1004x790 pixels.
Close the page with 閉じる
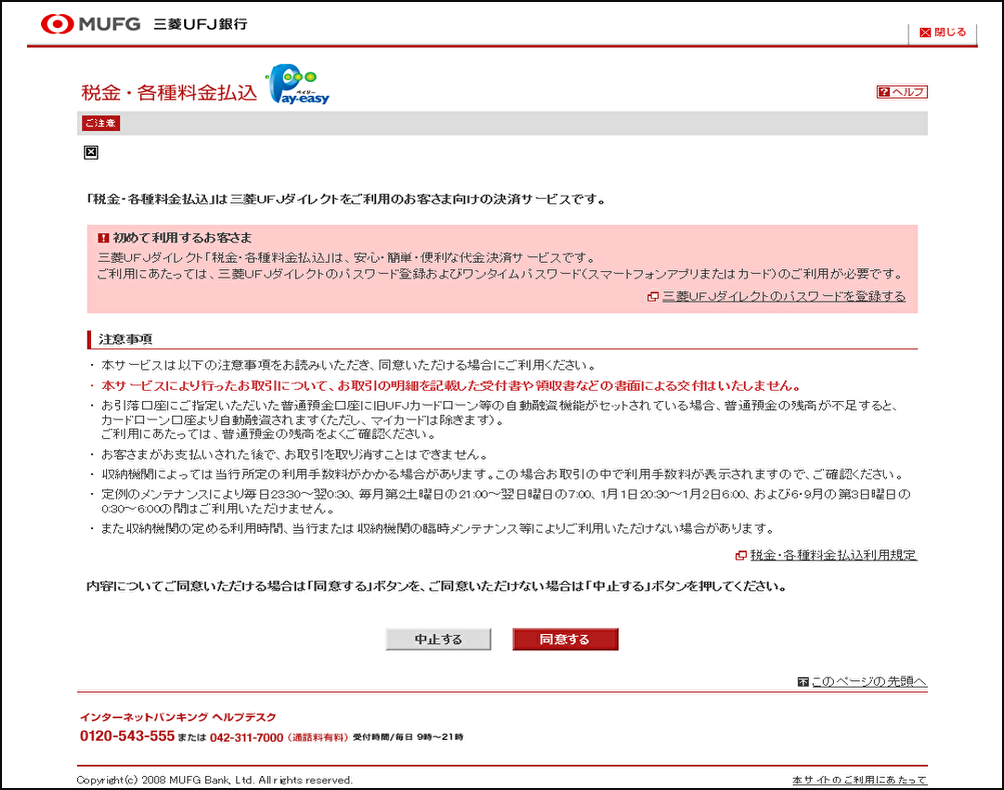point(943,32)
